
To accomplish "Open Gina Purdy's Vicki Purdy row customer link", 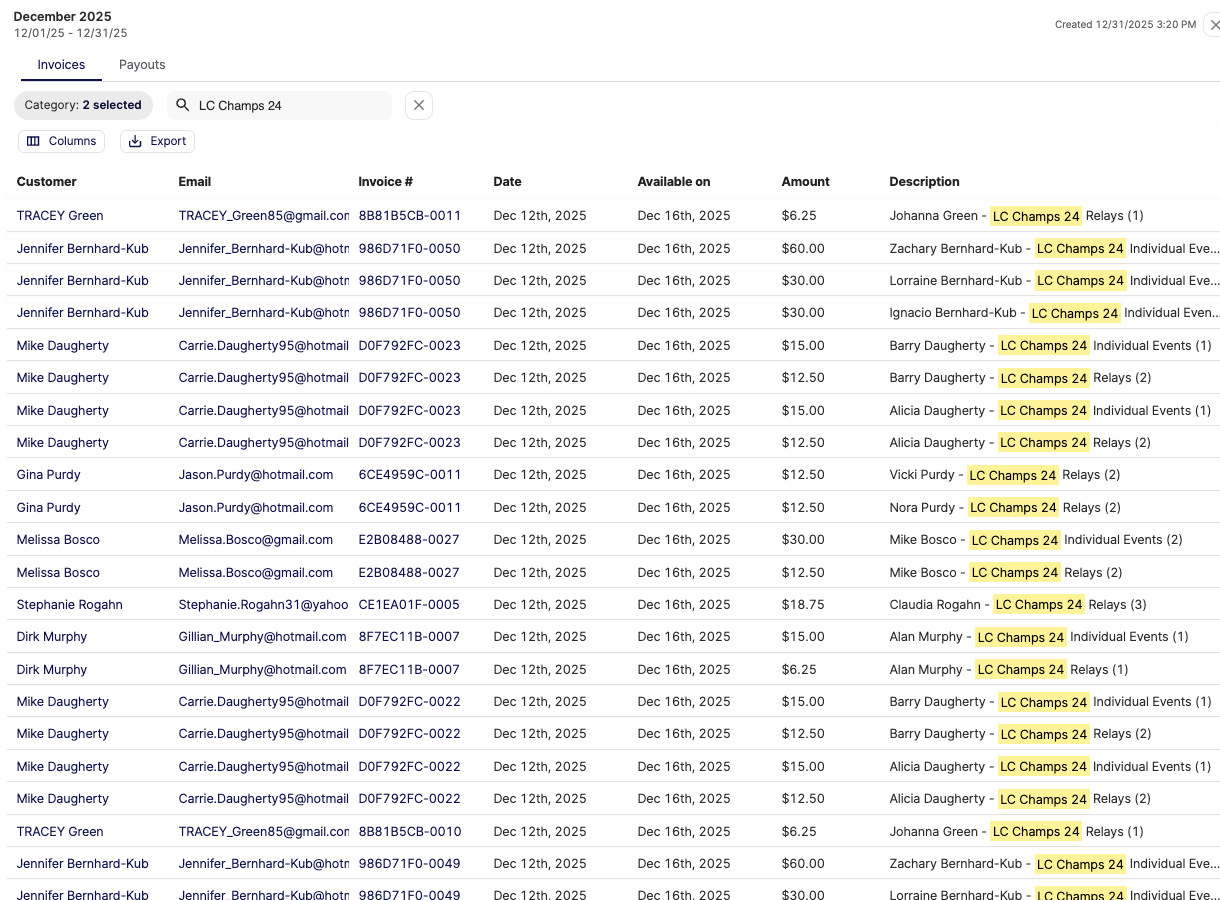I will (x=49, y=475).
